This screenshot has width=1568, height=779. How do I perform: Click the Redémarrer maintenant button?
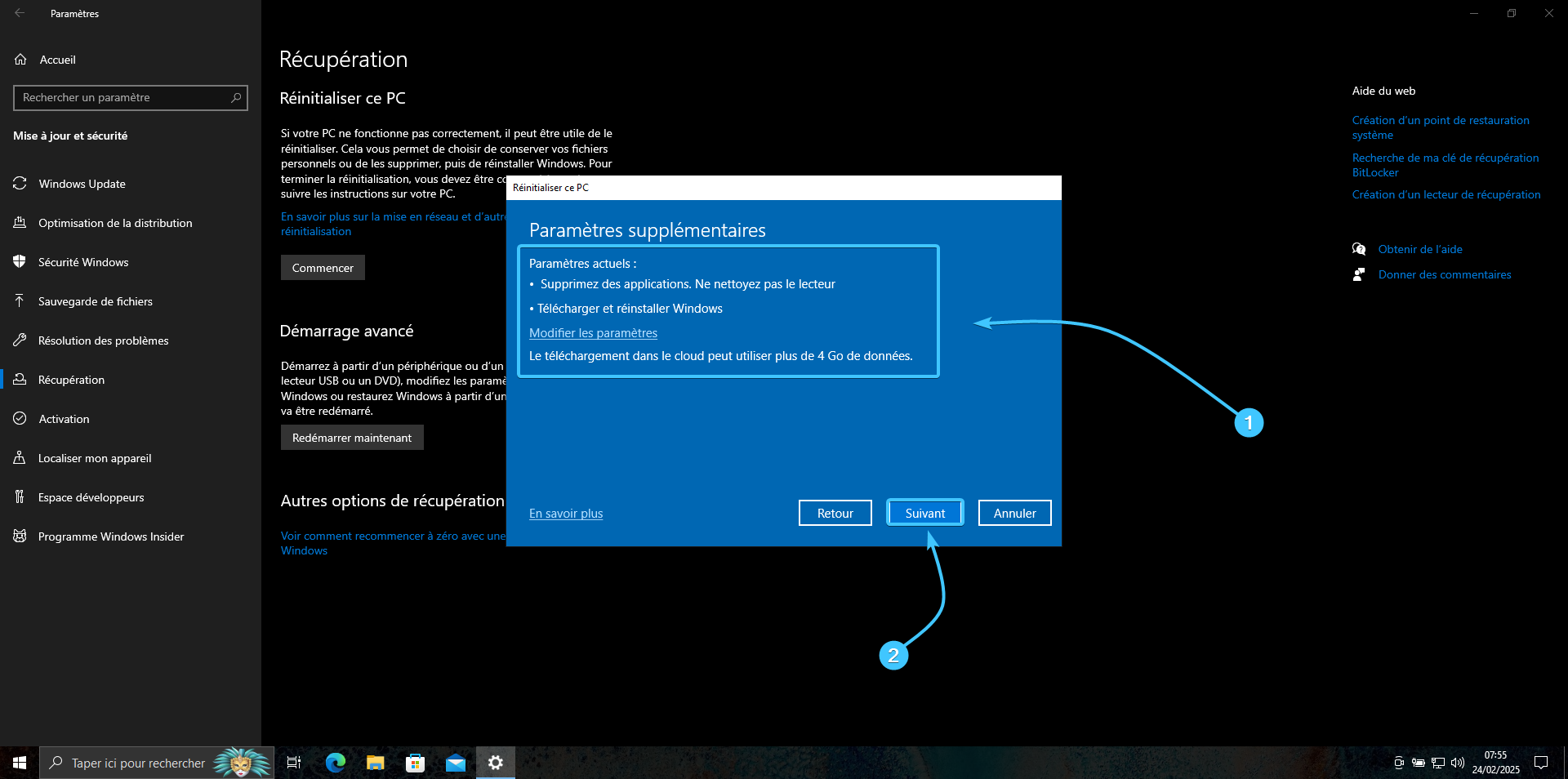pos(352,438)
